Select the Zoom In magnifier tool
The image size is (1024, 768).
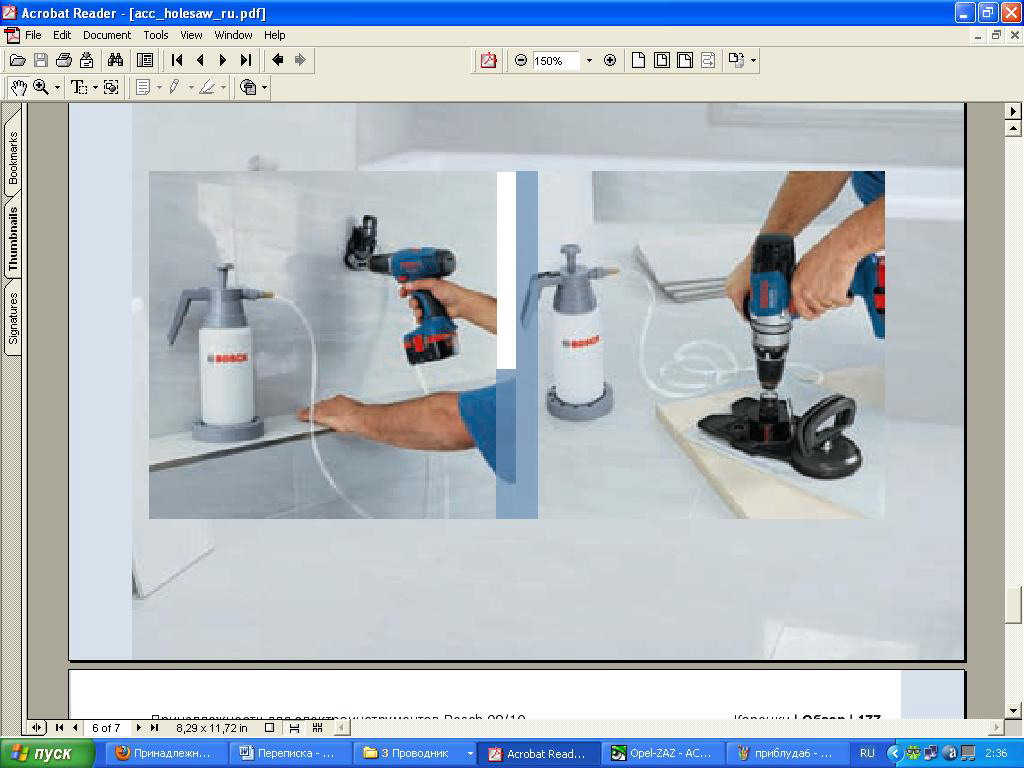point(41,88)
